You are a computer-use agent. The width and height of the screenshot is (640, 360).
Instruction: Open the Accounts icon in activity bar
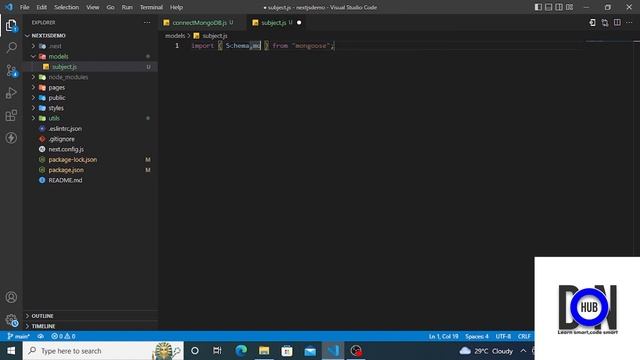click(11, 297)
